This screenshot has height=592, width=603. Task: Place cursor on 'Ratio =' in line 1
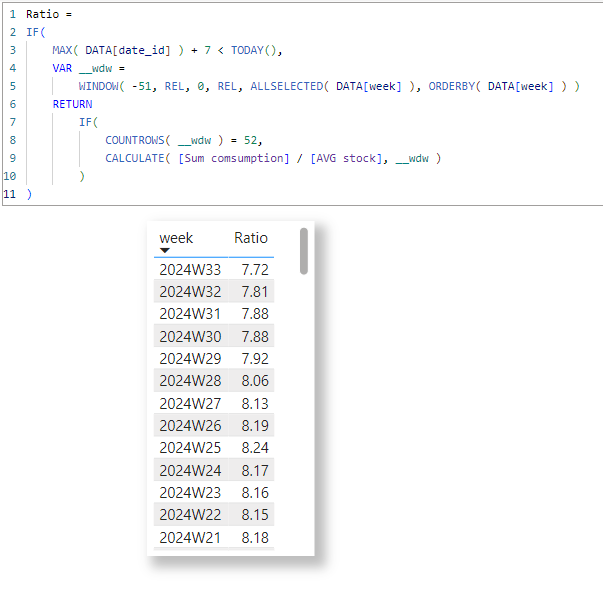(x=49, y=14)
